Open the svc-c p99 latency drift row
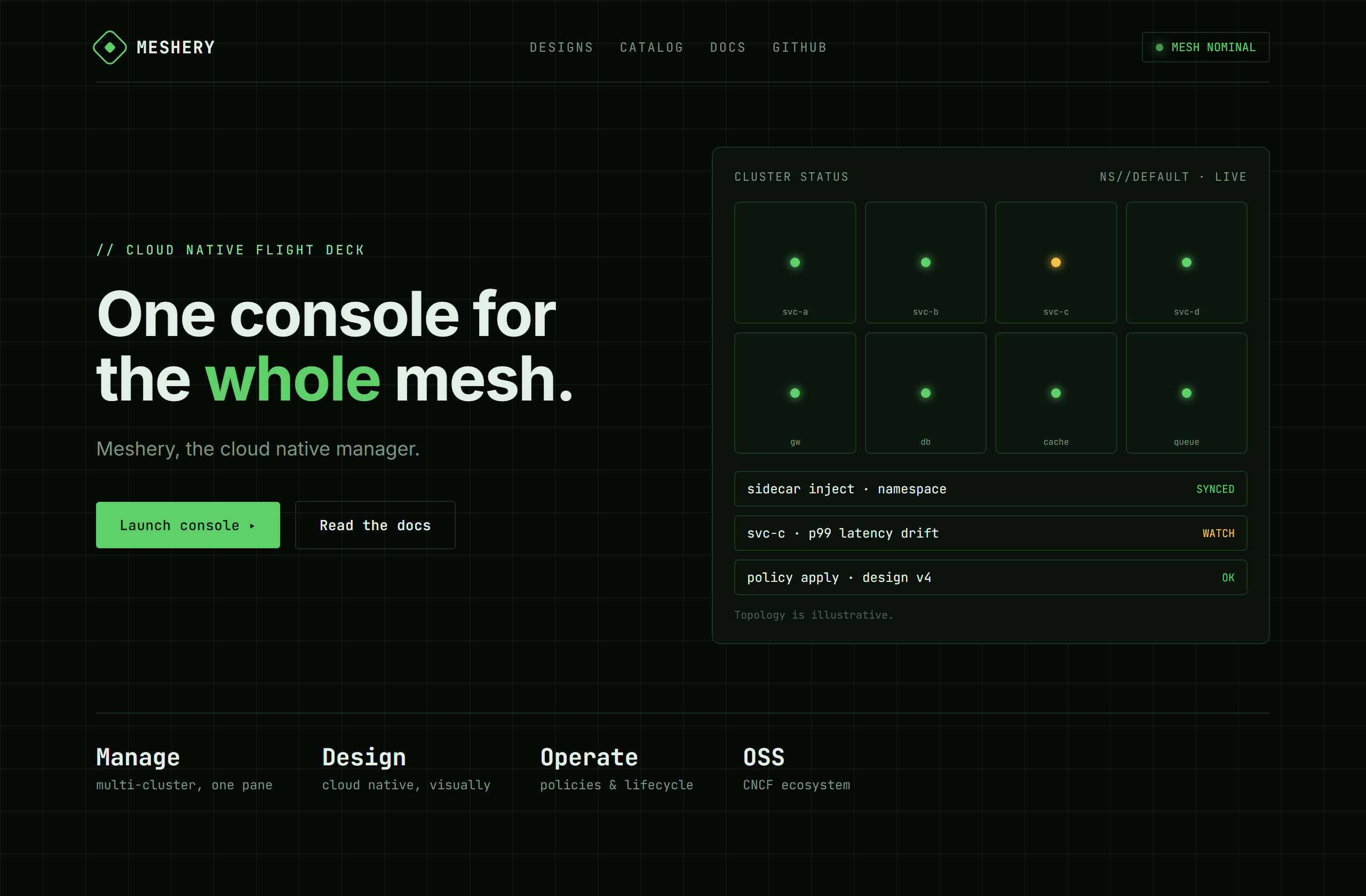This screenshot has height=896, width=1366. pyautogui.click(x=991, y=533)
